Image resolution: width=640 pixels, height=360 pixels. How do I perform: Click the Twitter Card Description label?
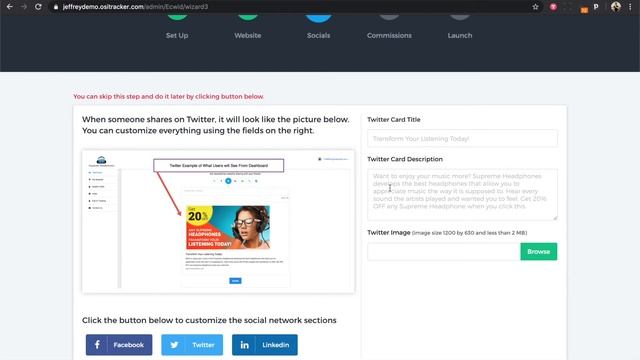click(404, 159)
